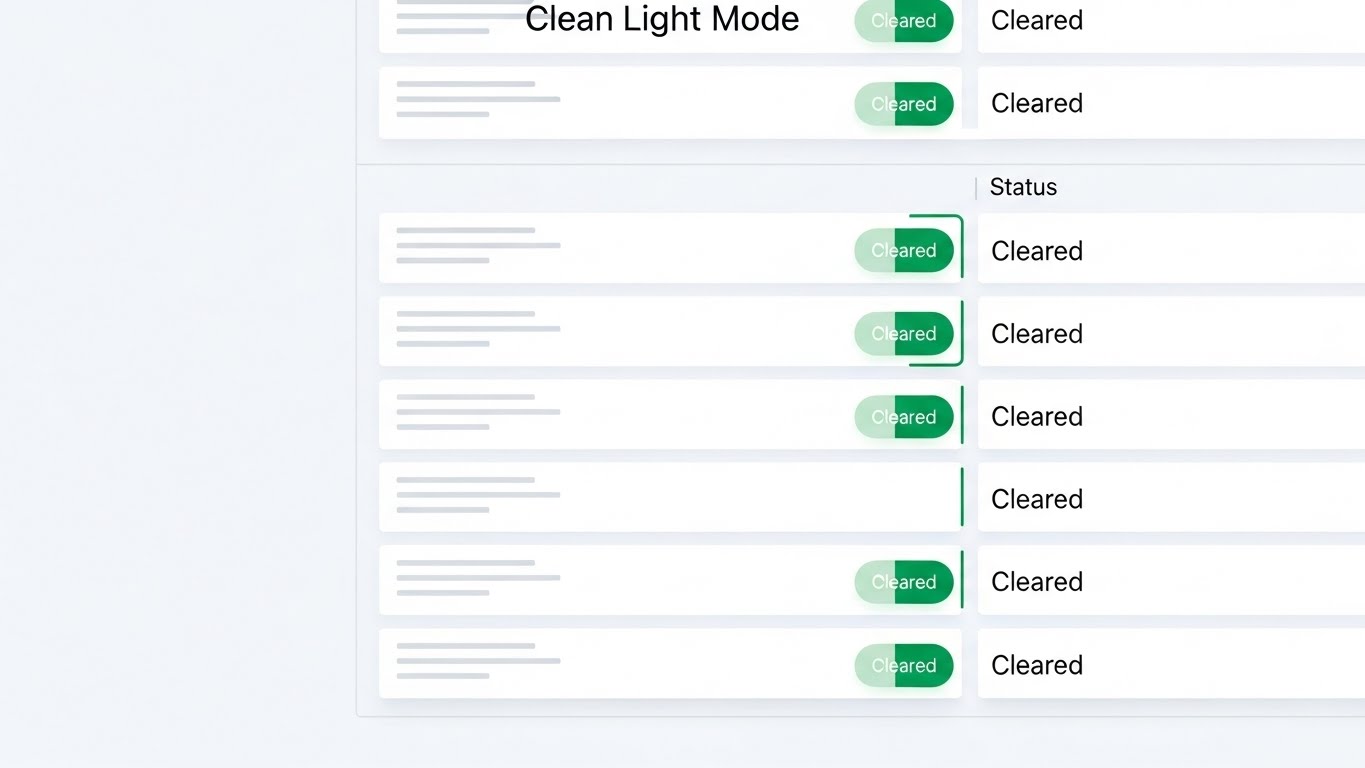Click Cleared status next to the row without a switch
Viewport: 1365px width, 768px height.
(1037, 500)
